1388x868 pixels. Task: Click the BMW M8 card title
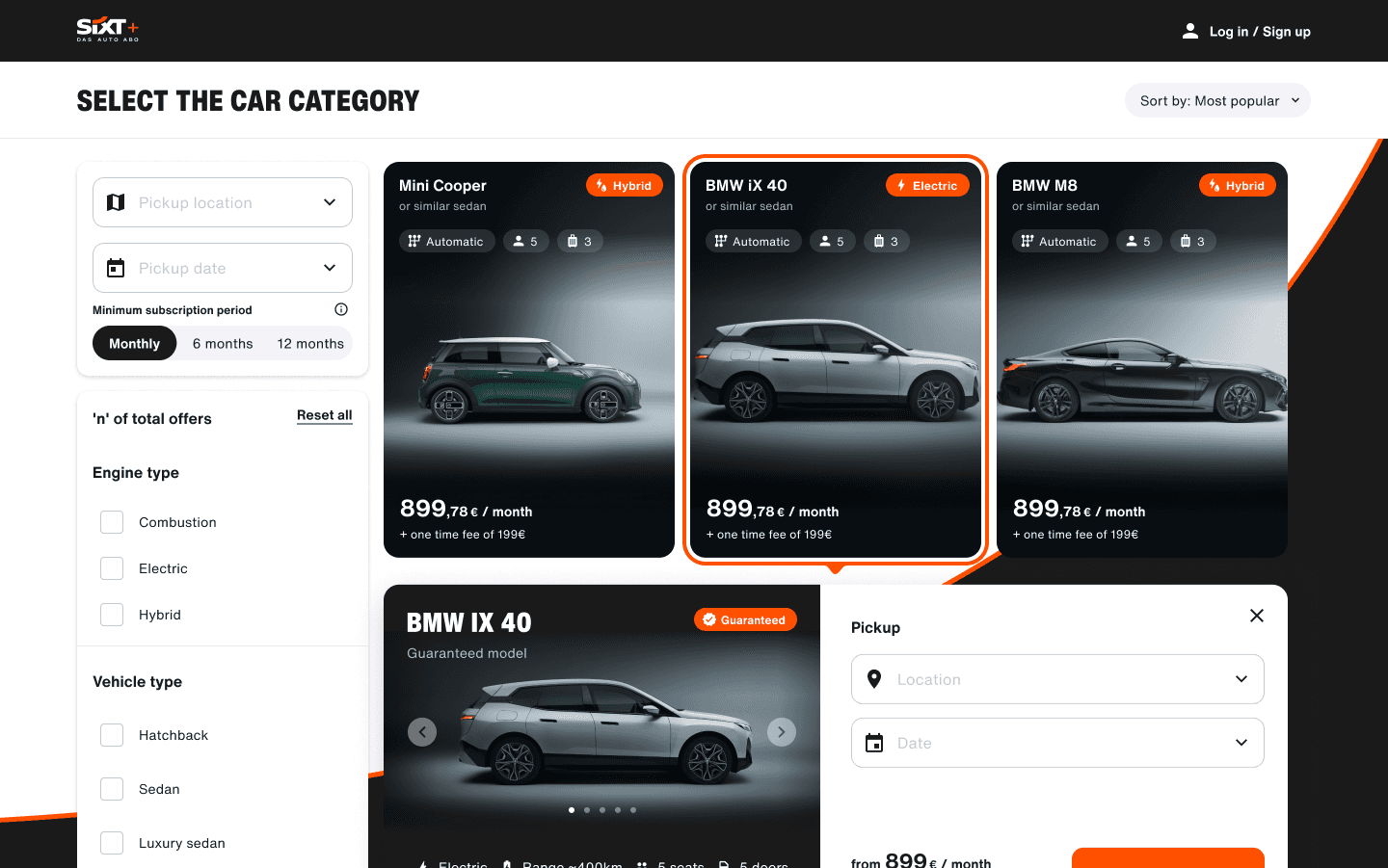[x=1045, y=186]
